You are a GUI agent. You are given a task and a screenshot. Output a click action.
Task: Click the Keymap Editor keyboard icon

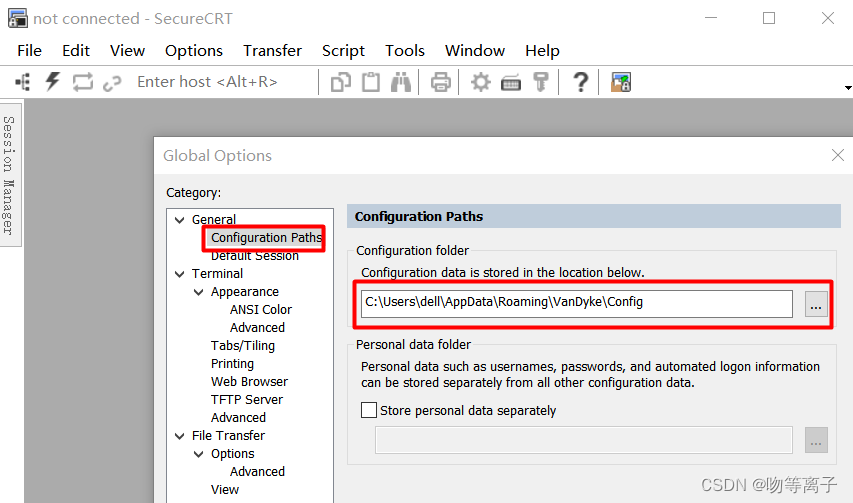click(511, 83)
